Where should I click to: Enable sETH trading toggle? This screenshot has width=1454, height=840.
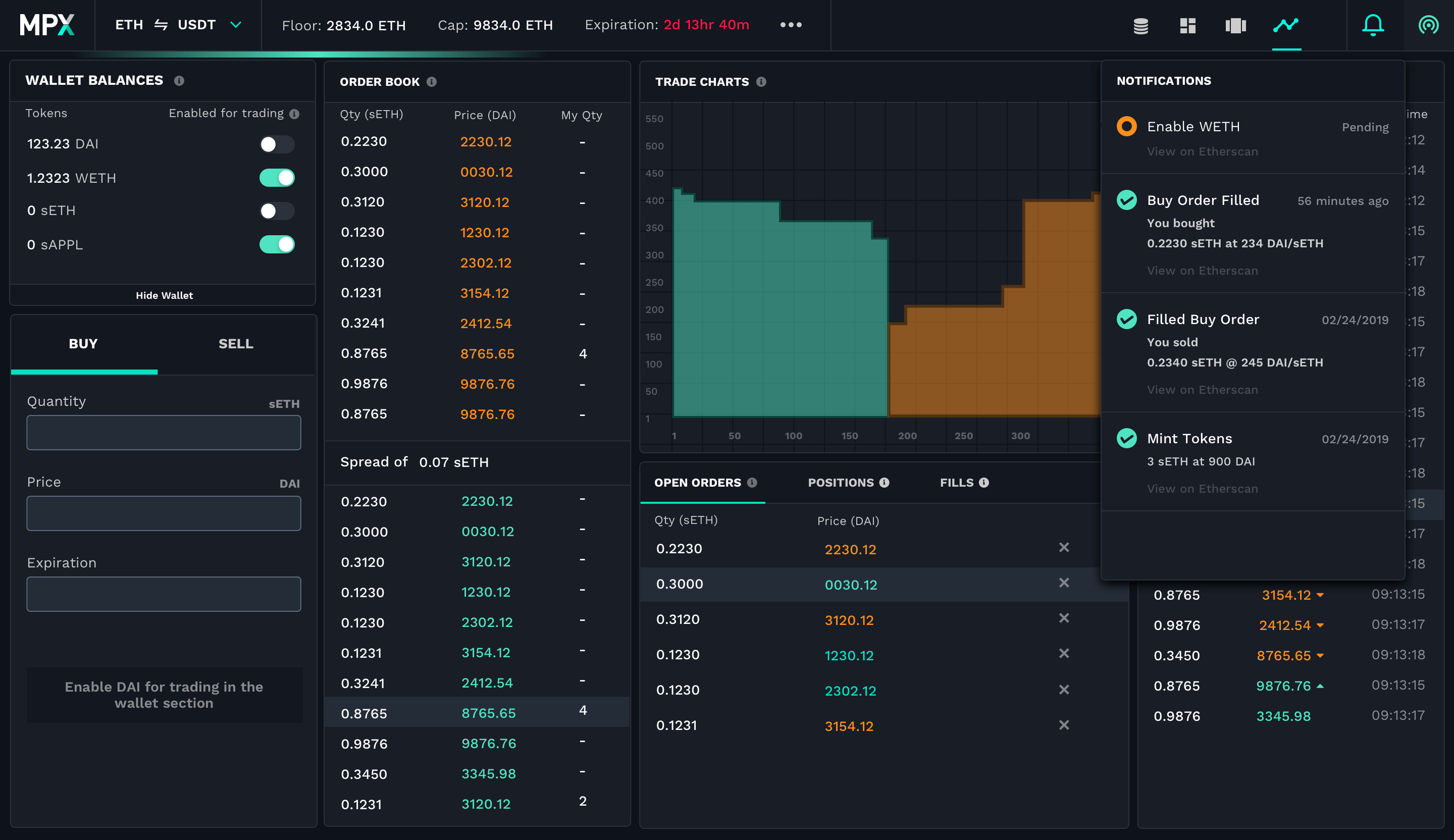[277, 211]
